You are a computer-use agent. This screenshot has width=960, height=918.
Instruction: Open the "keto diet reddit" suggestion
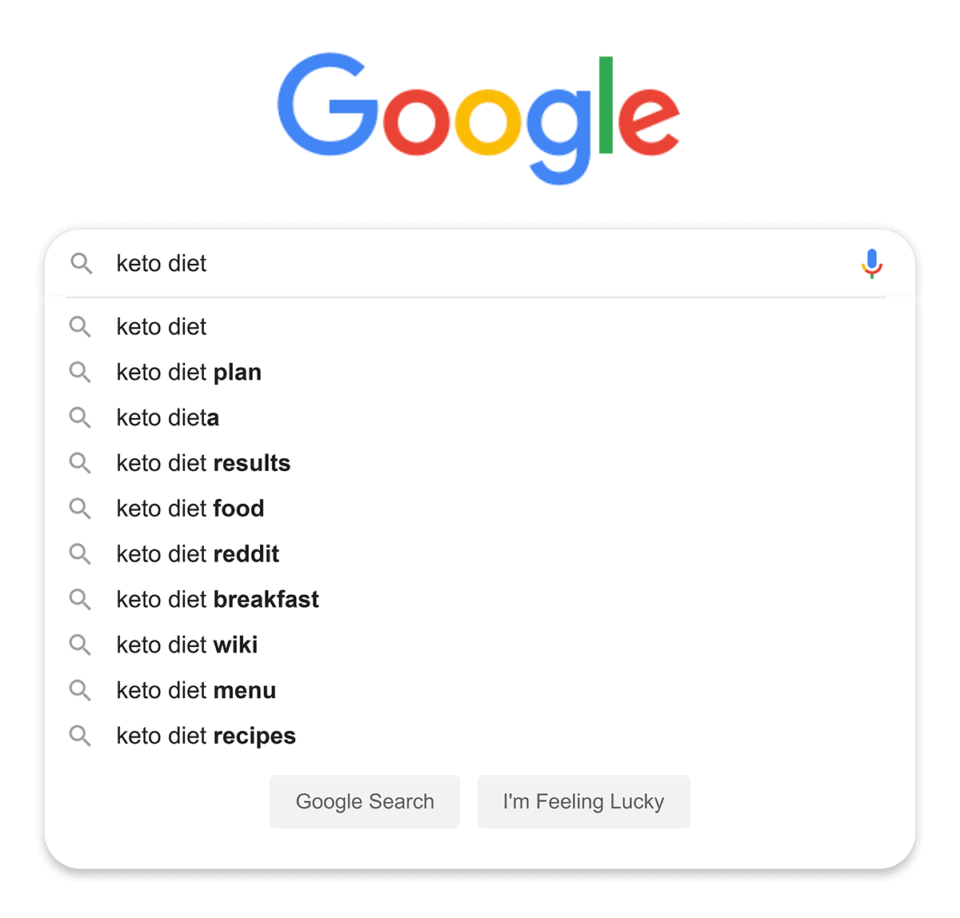tap(198, 554)
